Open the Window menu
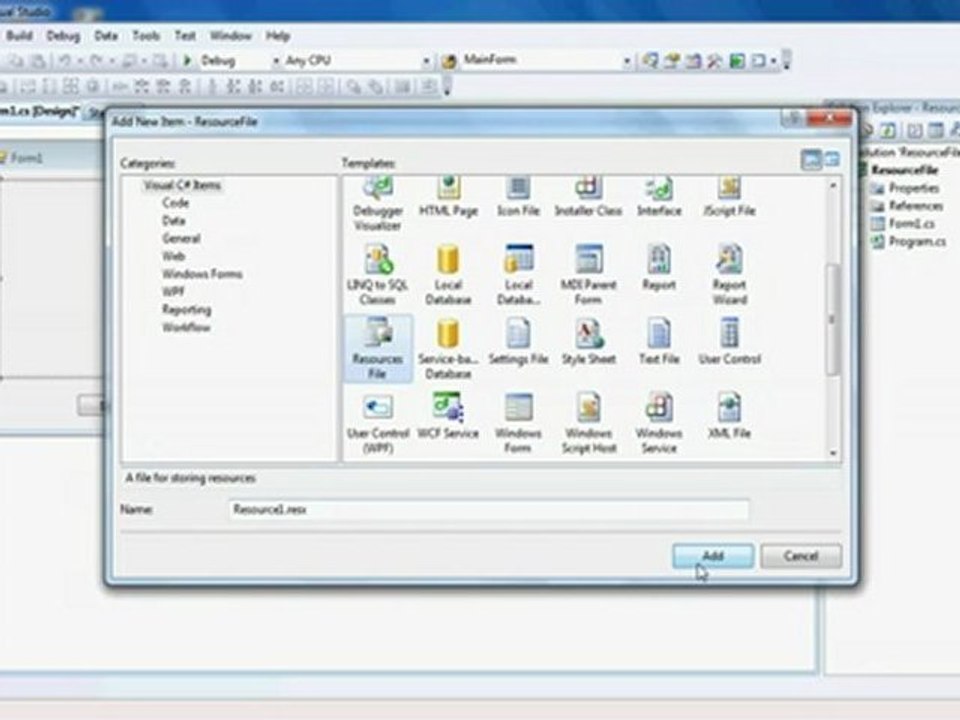This screenshot has width=960, height=720. click(x=230, y=36)
